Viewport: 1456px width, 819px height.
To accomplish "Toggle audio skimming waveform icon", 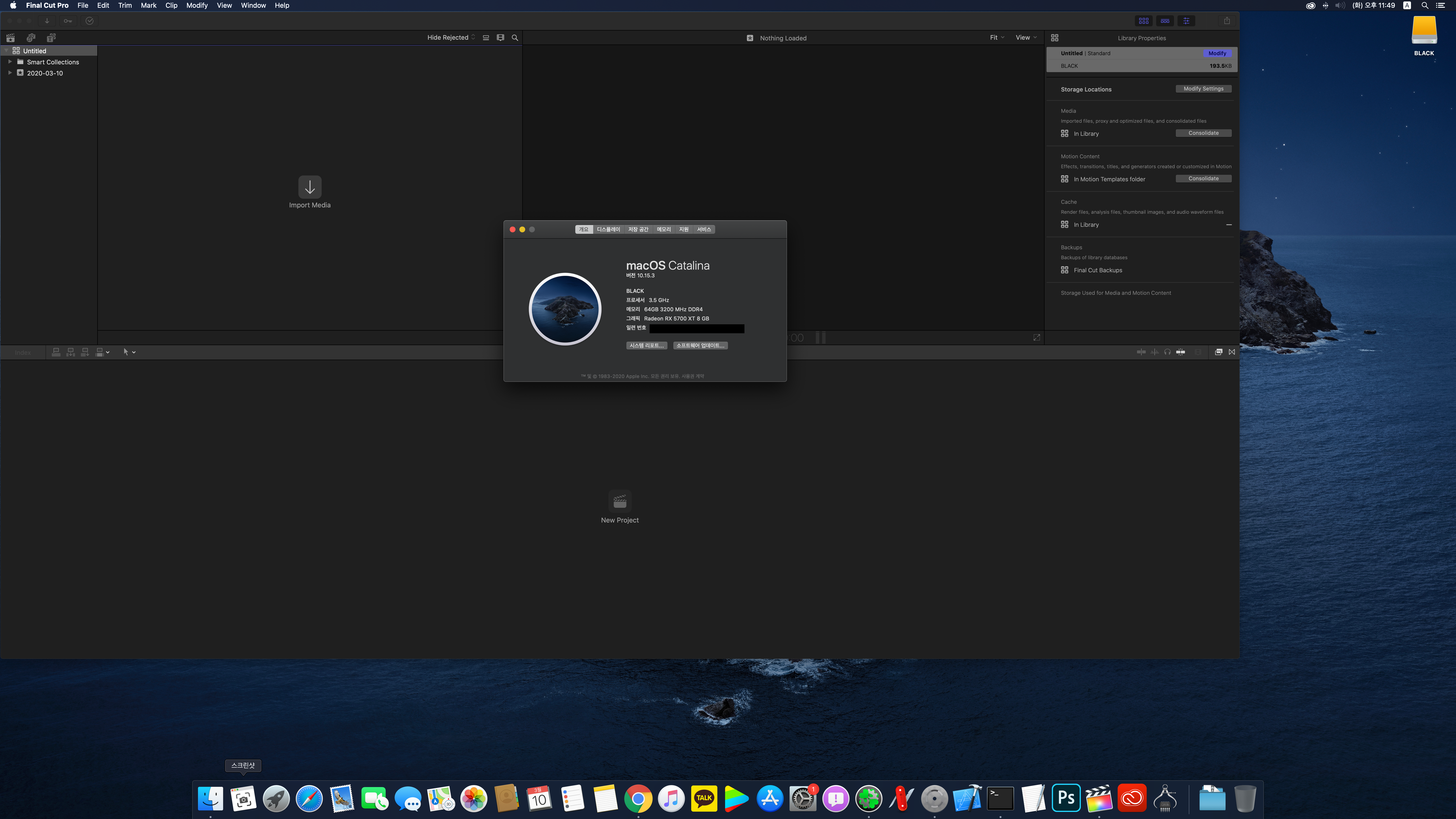I will pos(1154,352).
